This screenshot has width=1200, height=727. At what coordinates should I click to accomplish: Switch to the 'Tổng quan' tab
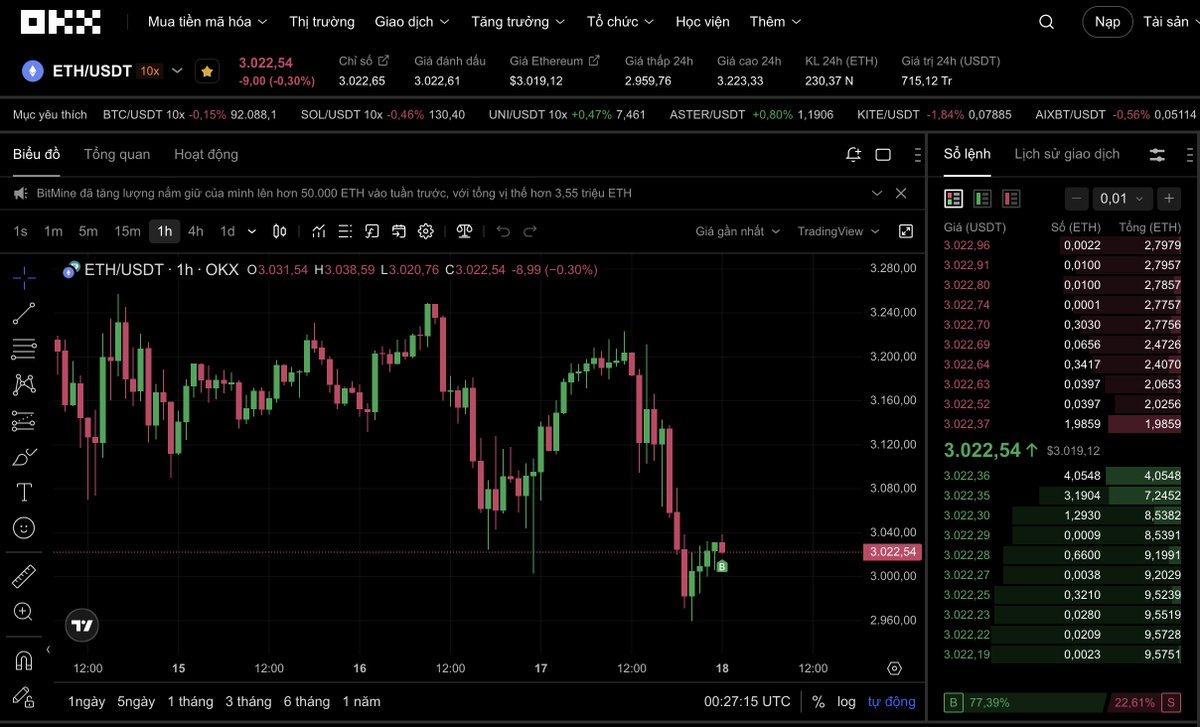pyautogui.click(x=117, y=154)
